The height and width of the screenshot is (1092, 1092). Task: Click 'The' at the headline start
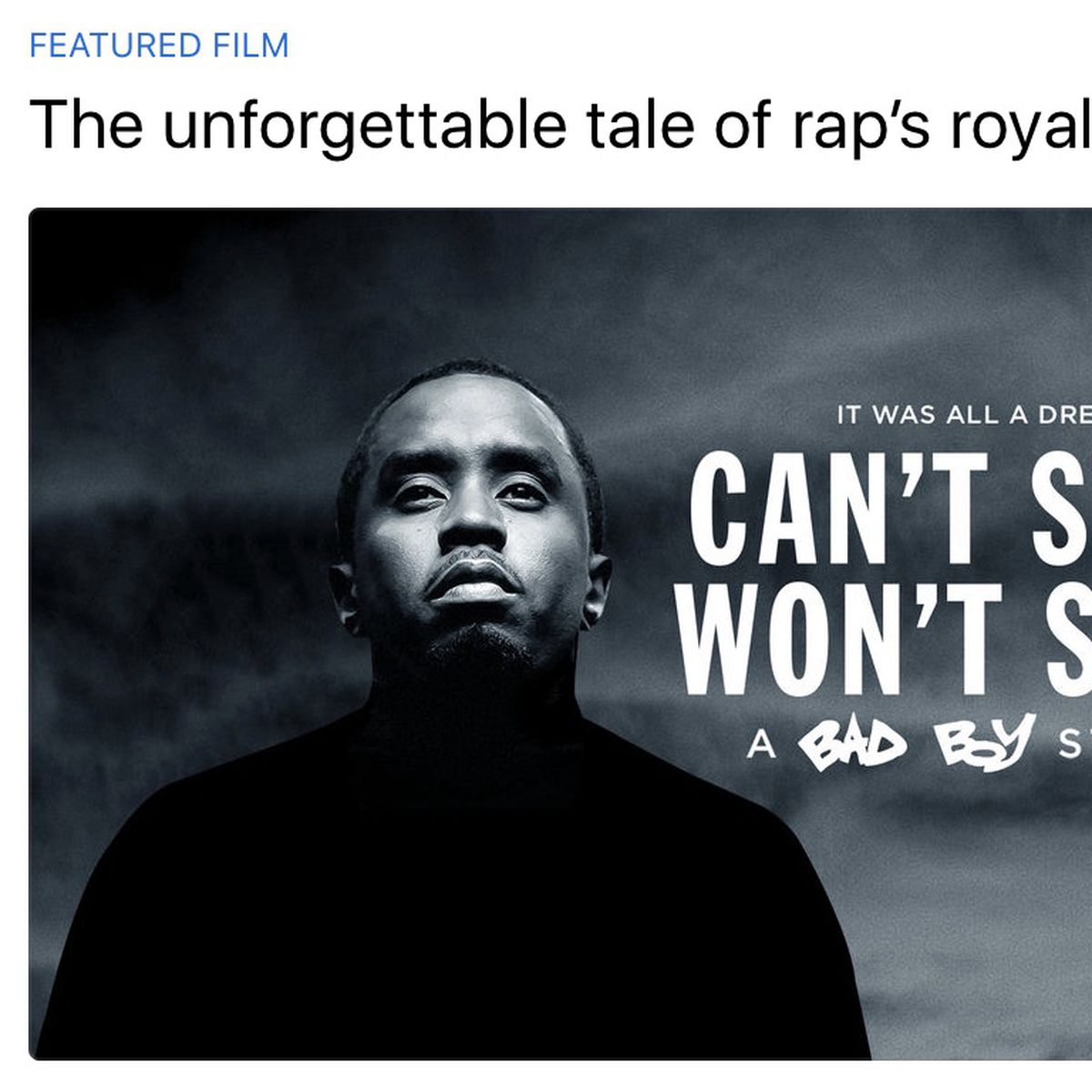point(86,123)
